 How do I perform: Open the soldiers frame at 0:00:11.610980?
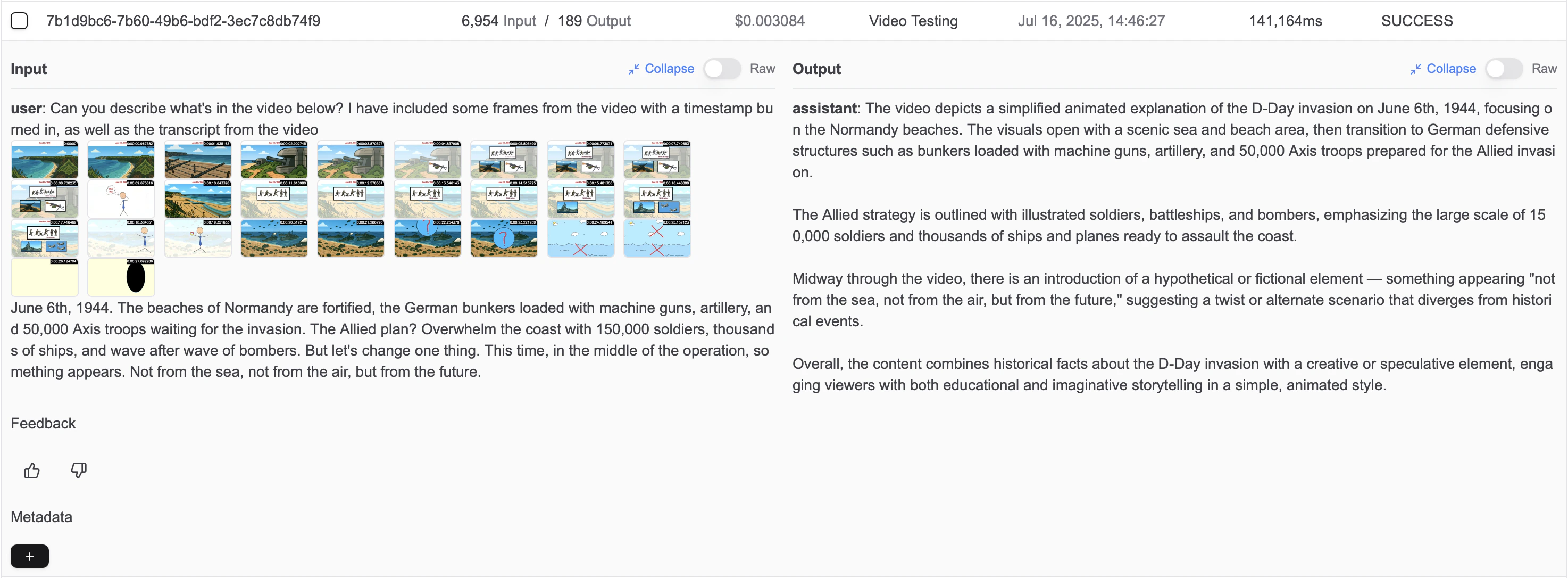click(274, 199)
